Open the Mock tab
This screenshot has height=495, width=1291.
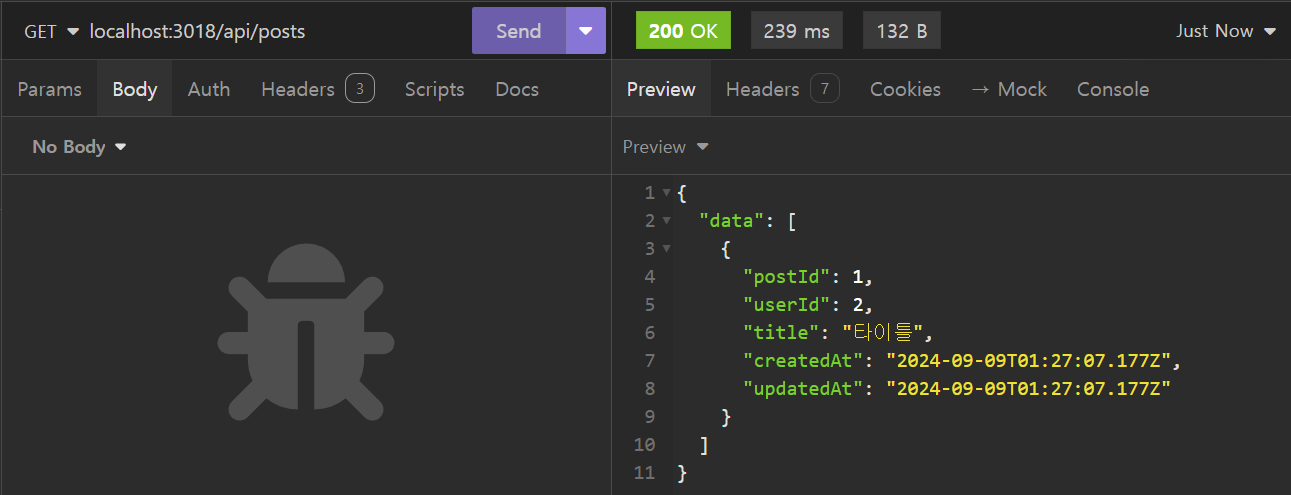pyautogui.click(x=1009, y=89)
